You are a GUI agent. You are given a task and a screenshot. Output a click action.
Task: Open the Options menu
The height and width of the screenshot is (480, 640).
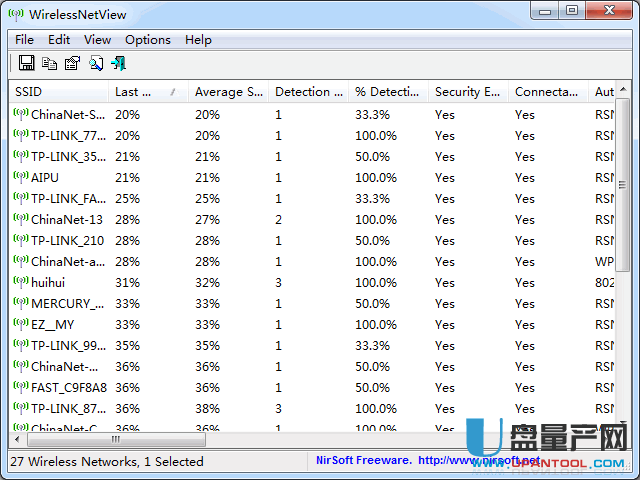coord(147,40)
